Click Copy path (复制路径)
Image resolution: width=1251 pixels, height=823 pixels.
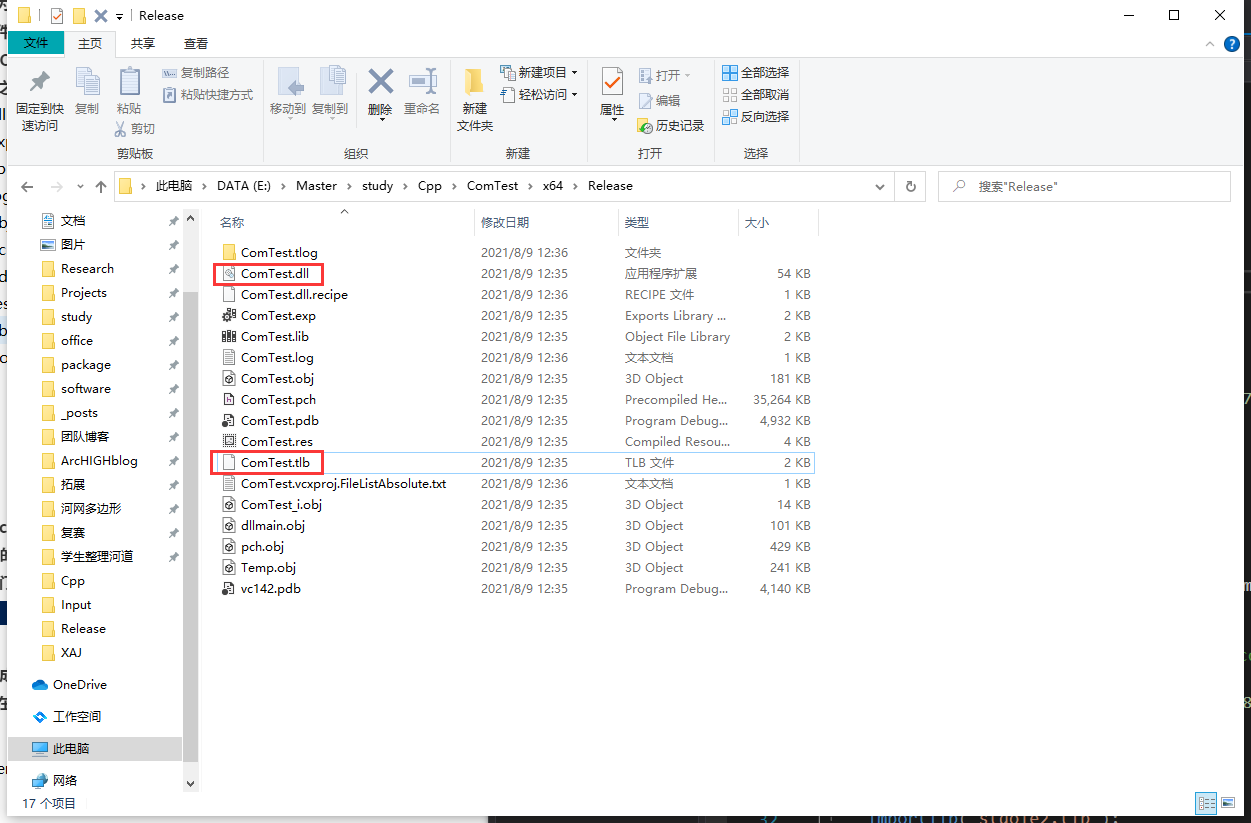click(x=196, y=73)
